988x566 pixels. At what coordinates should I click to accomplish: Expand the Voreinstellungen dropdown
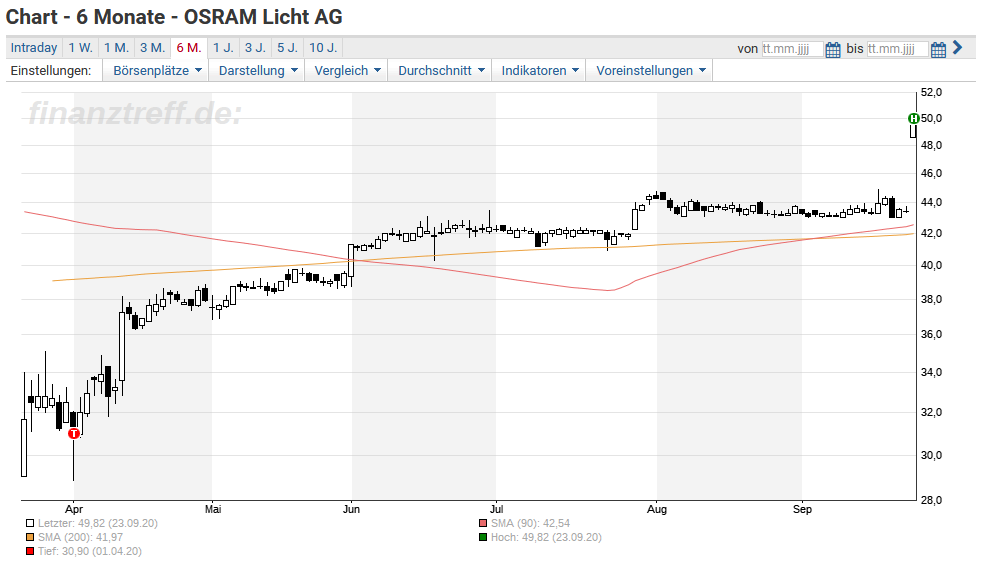[650, 71]
